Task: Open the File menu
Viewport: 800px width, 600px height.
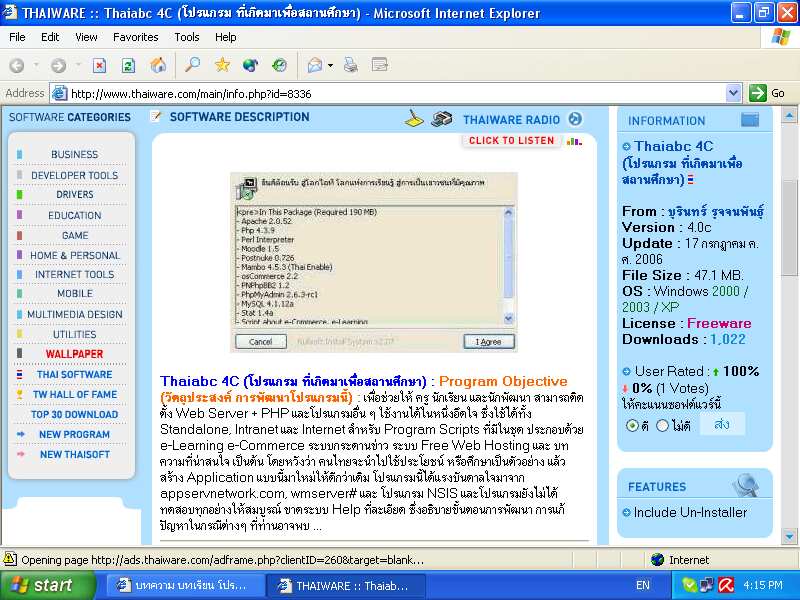Action: pyautogui.click(x=17, y=37)
